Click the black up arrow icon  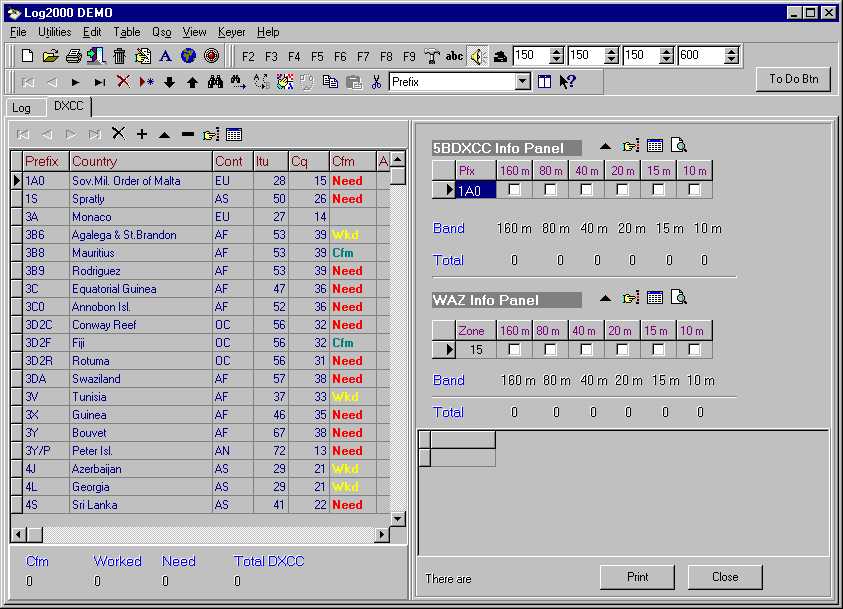pyautogui.click(x=192, y=82)
